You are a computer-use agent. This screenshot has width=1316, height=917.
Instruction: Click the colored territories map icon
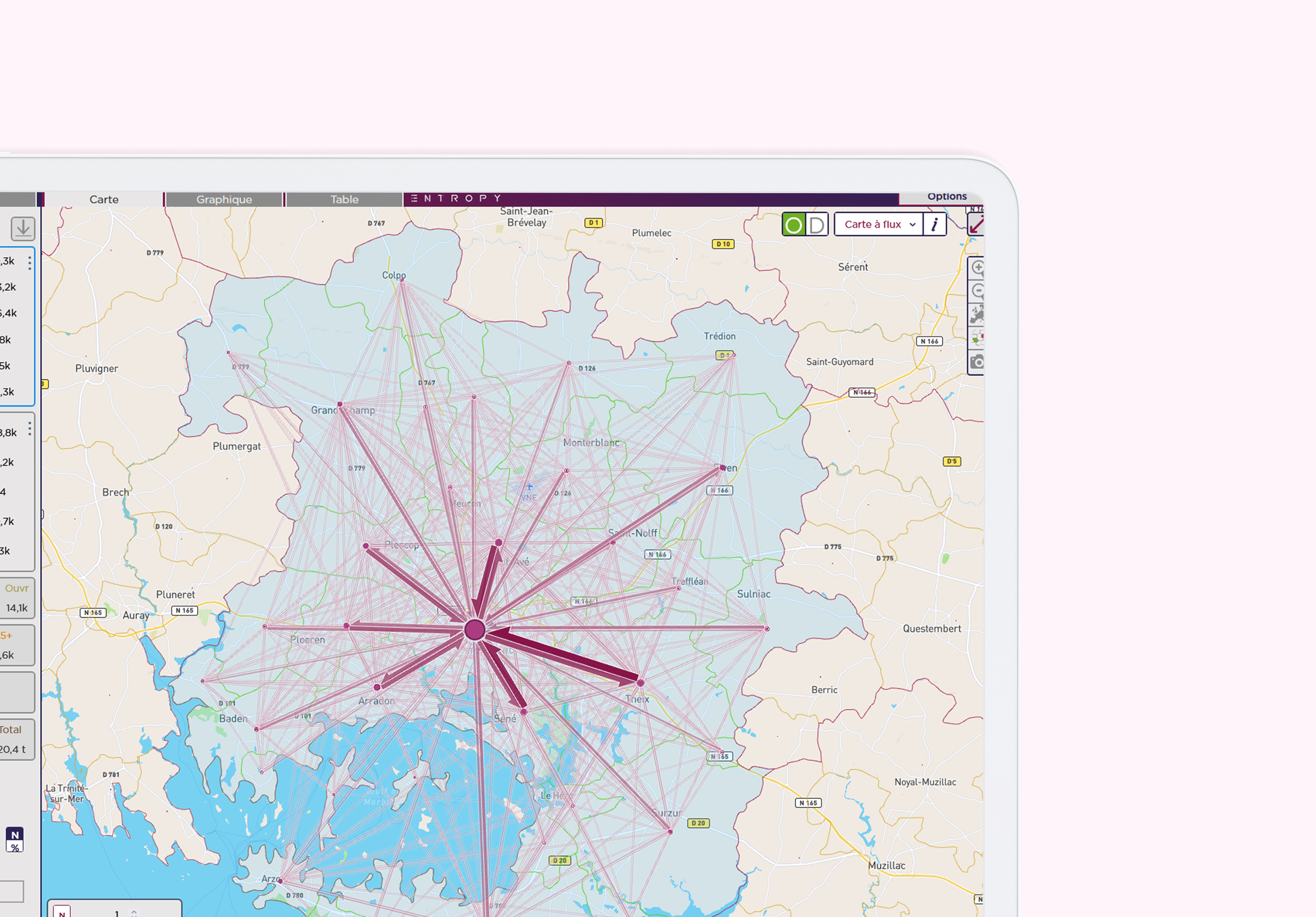point(977,338)
